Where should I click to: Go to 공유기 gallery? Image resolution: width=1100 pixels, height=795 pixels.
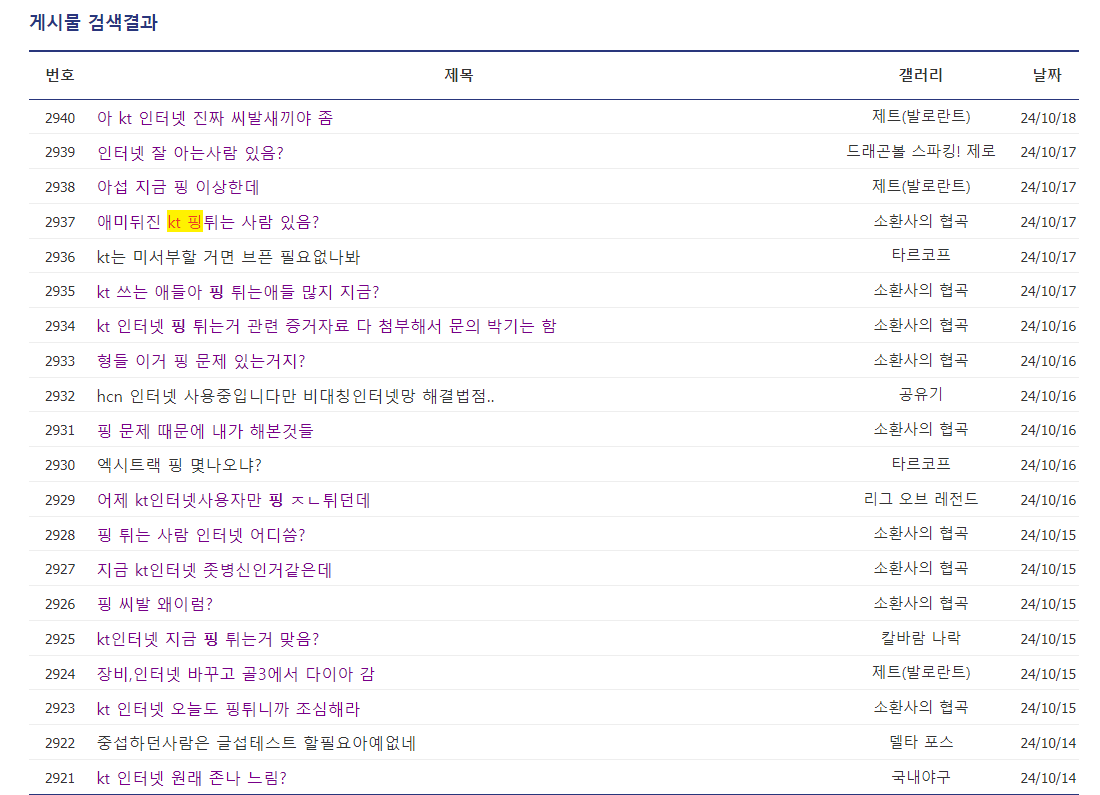tap(920, 394)
